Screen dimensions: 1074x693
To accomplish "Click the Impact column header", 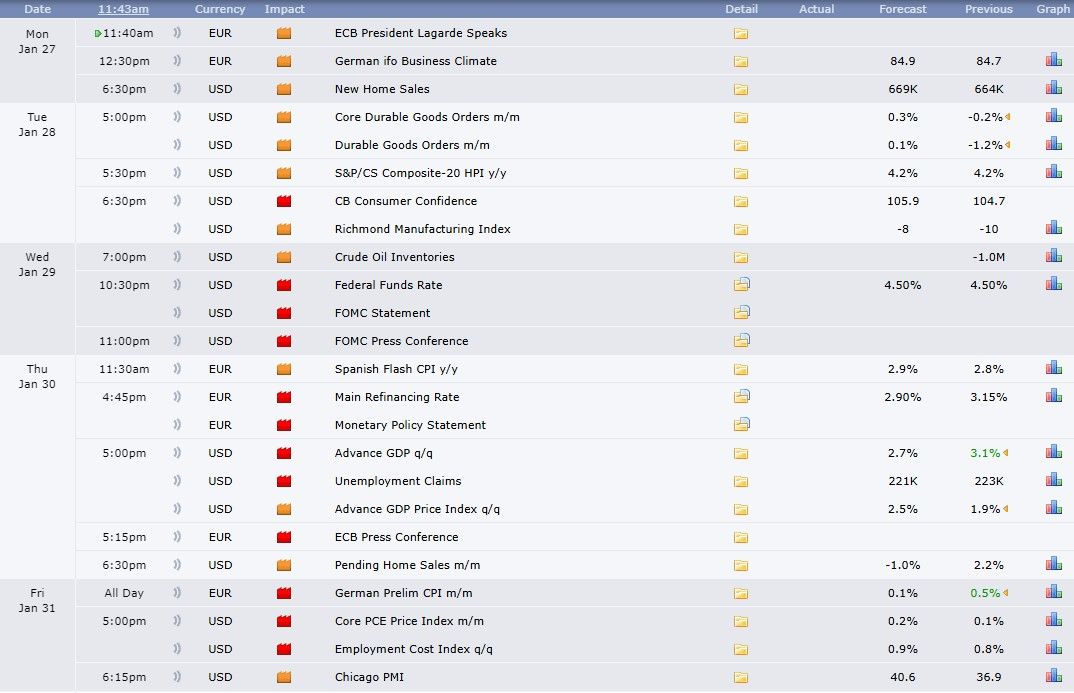I will coord(285,9).
